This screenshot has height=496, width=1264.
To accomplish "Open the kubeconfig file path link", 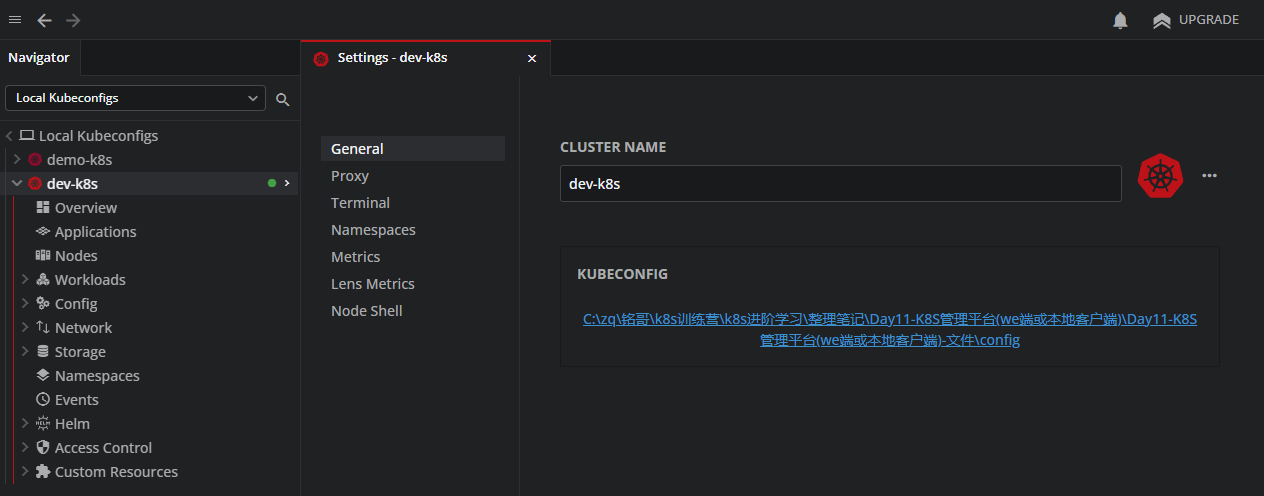I will (890, 330).
